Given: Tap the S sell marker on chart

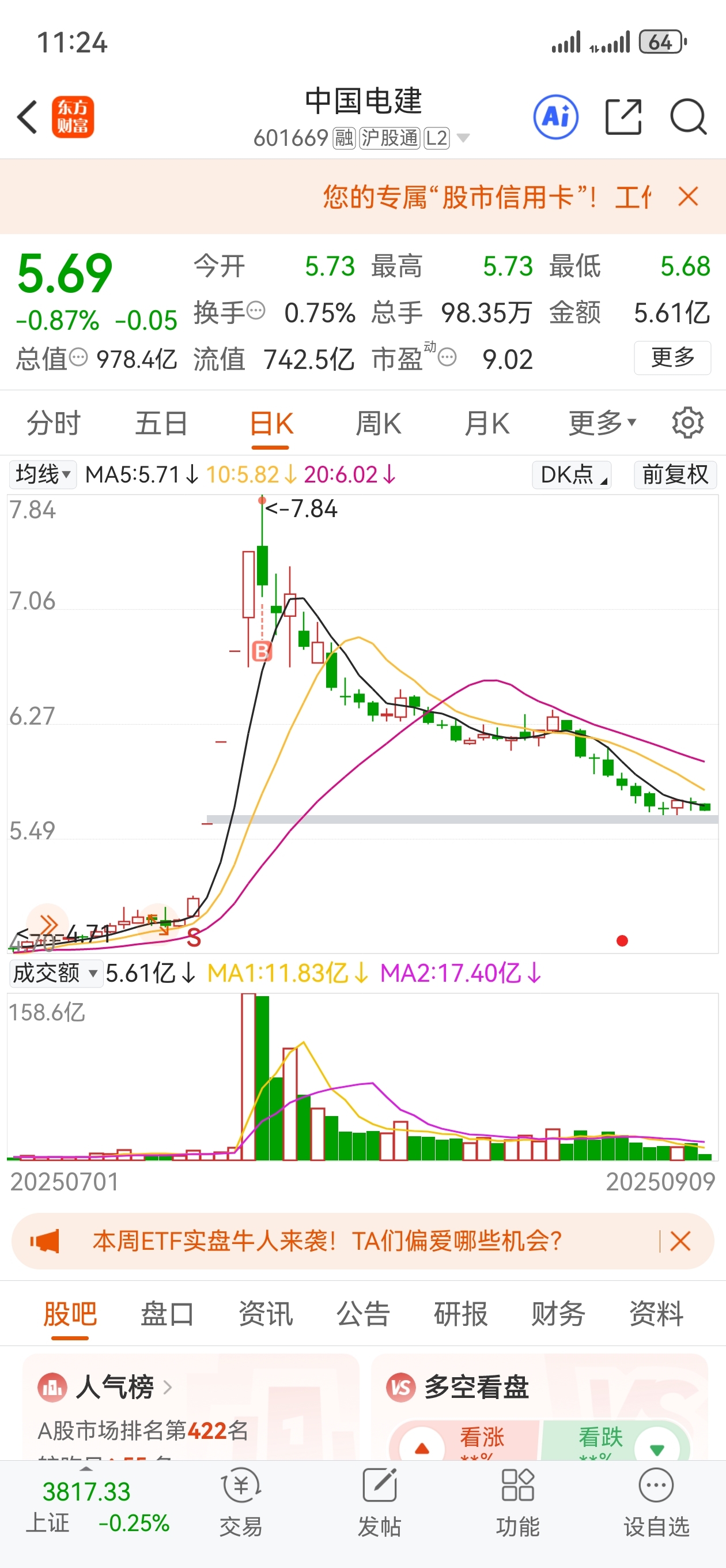Looking at the screenshot, I should [x=194, y=938].
